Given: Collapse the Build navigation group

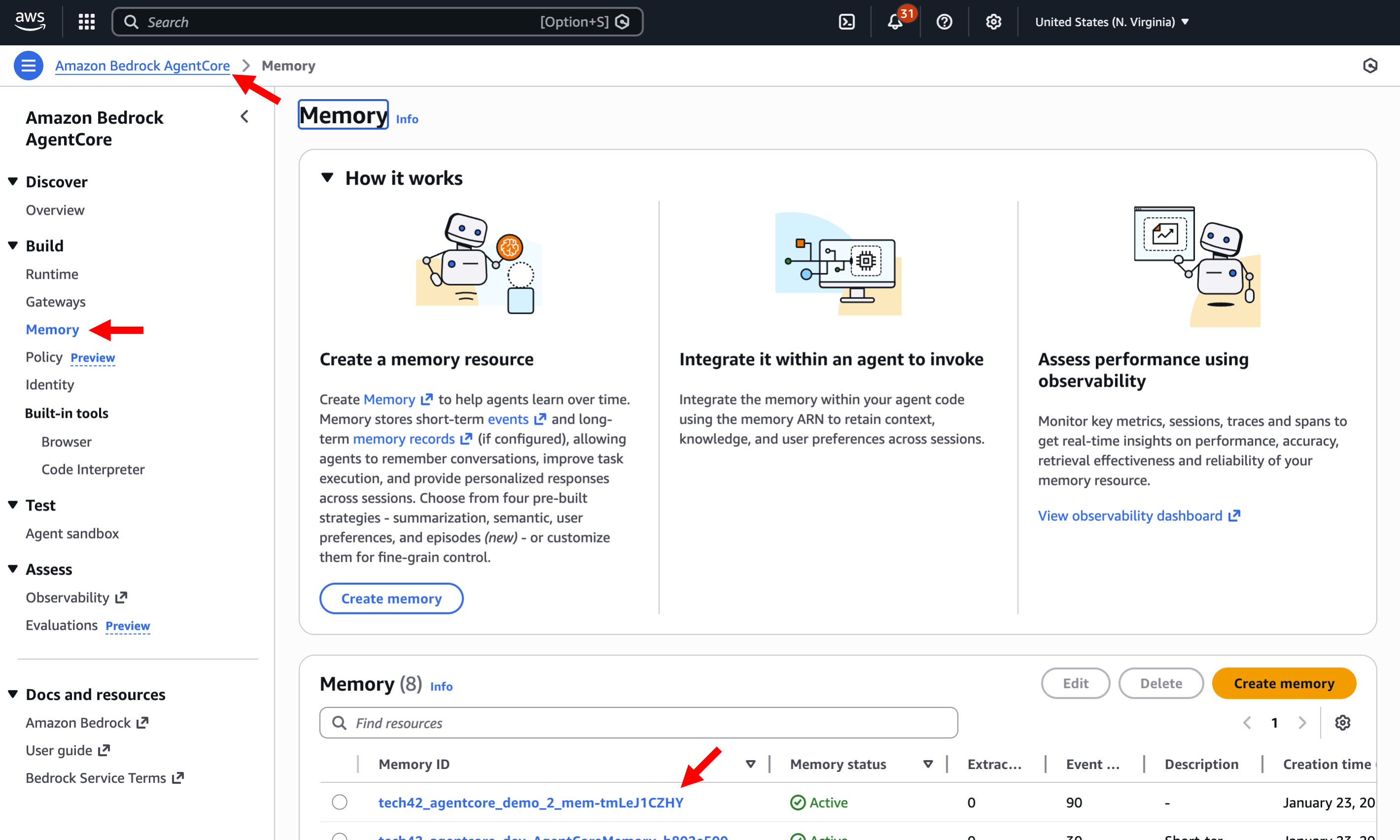Looking at the screenshot, I should [x=12, y=246].
